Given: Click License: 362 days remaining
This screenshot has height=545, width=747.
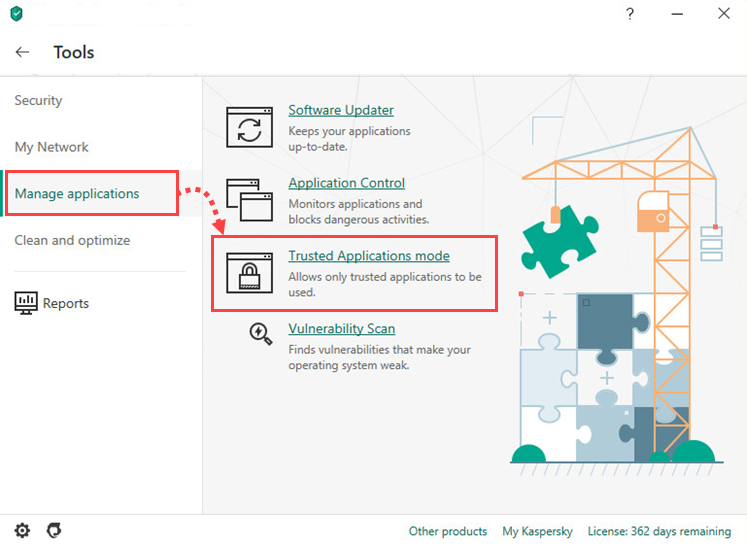Looking at the screenshot, I should pyautogui.click(x=659, y=531).
